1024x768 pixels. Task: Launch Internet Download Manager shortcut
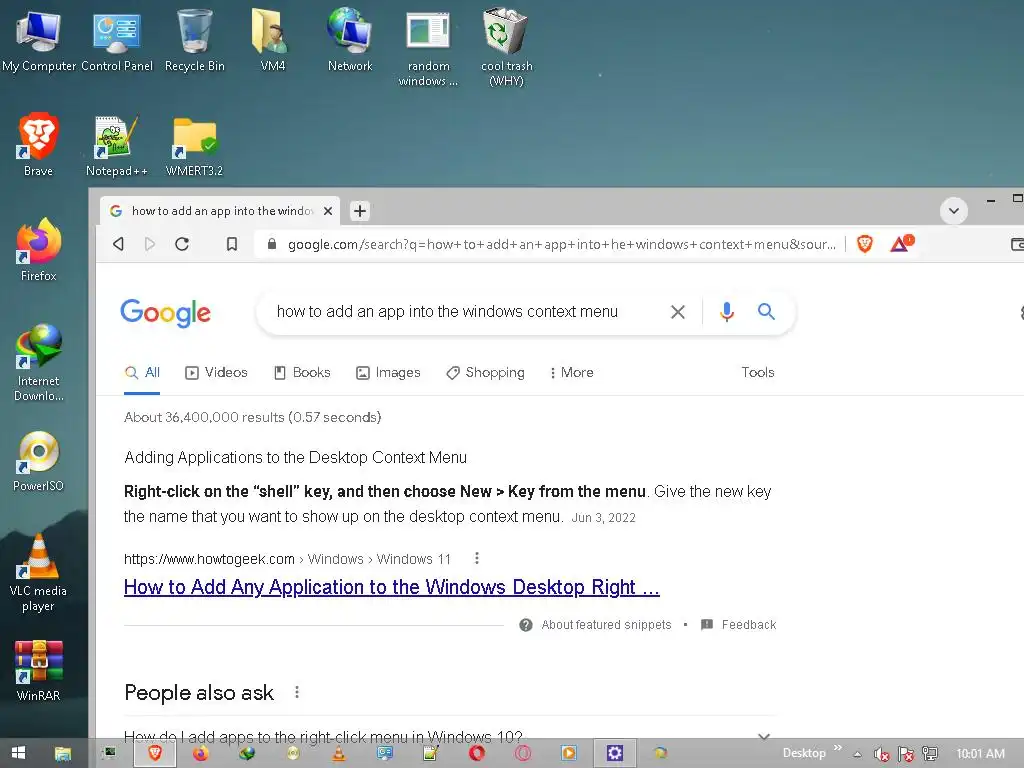pyautogui.click(x=39, y=362)
